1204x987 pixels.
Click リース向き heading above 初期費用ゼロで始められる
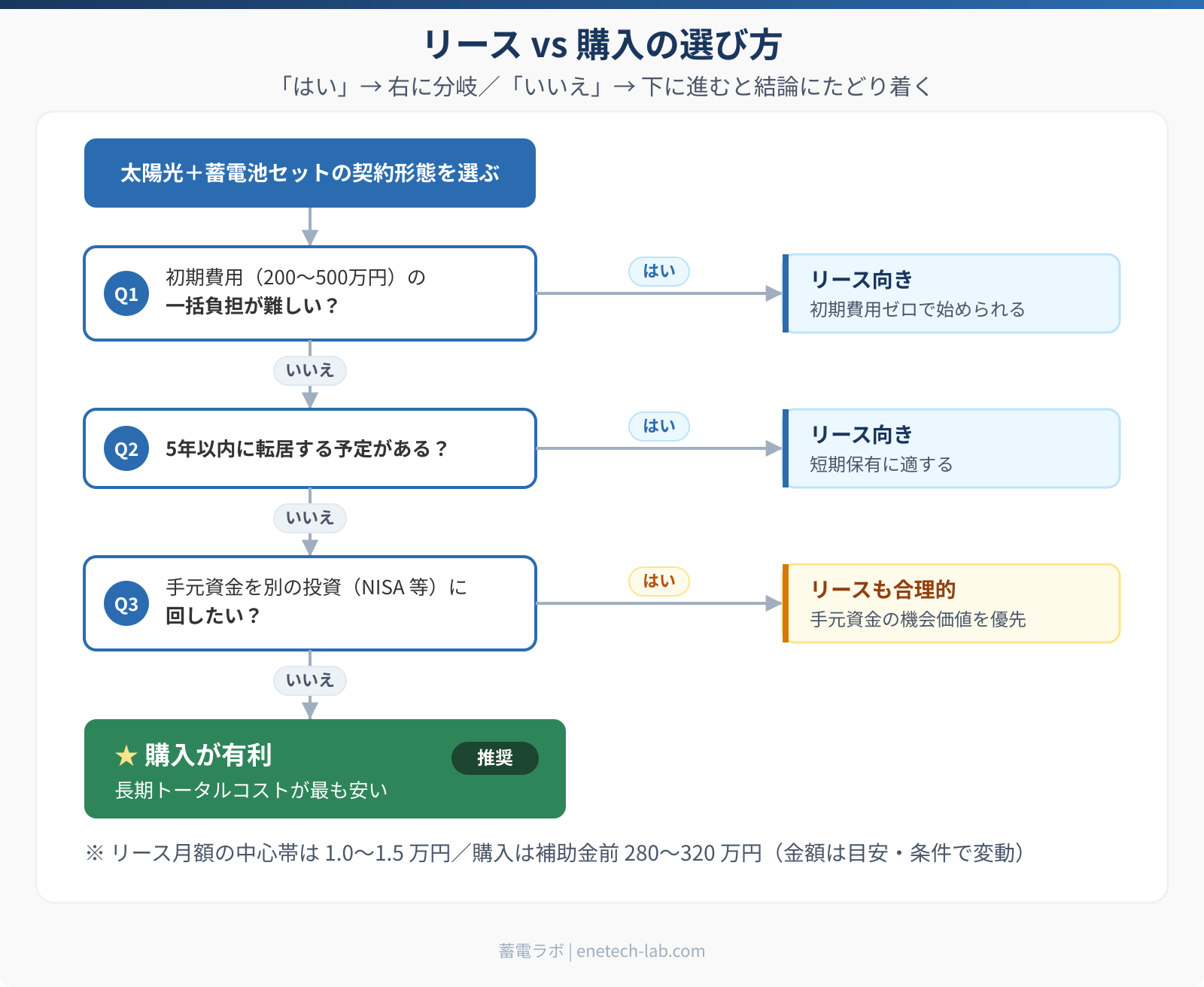point(862,280)
